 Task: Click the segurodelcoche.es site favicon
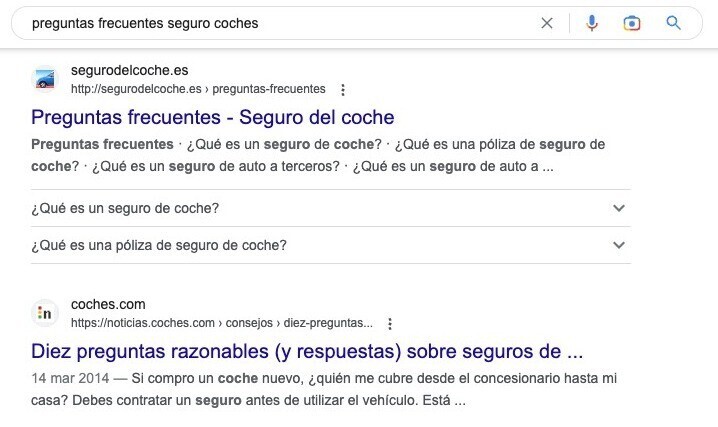(45, 79)
